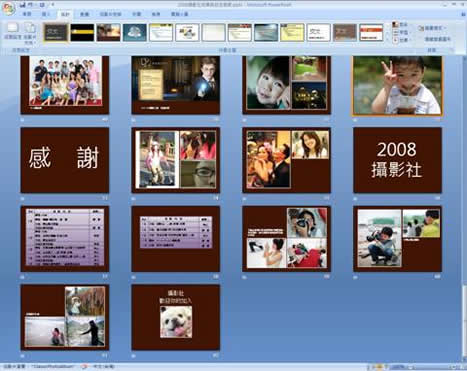The image size is (467, 371).
Task: Apply the pale yellow note theme
Action: click(x=292, y=33)
